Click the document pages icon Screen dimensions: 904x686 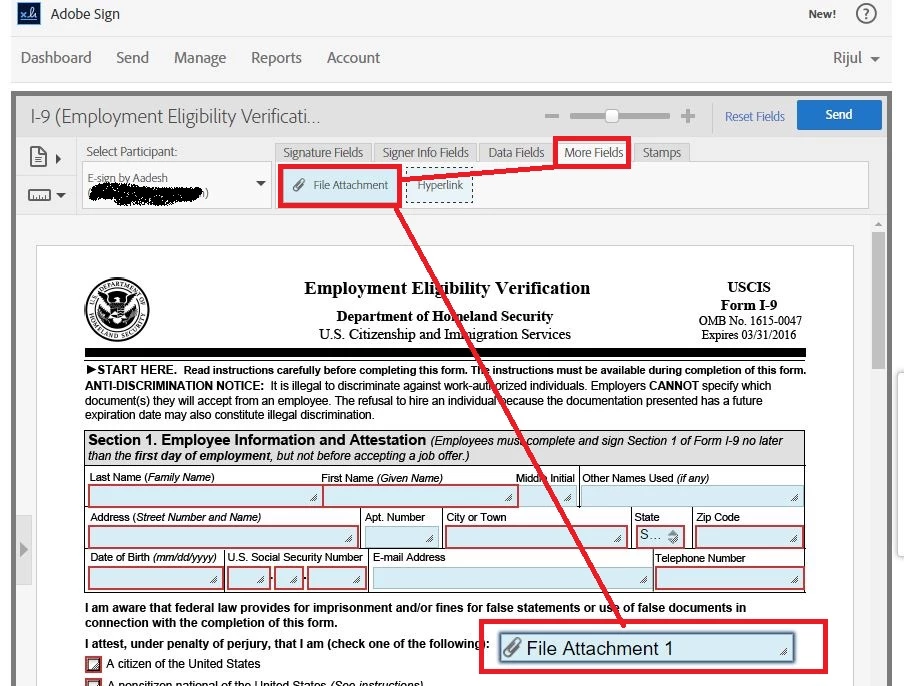tap(39, 157)
